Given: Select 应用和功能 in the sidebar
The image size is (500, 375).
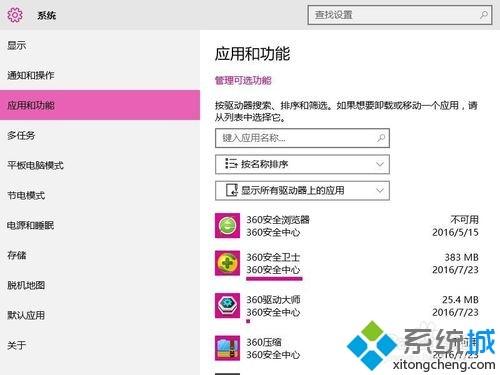Looking at the screenshot, I should 100,105.
